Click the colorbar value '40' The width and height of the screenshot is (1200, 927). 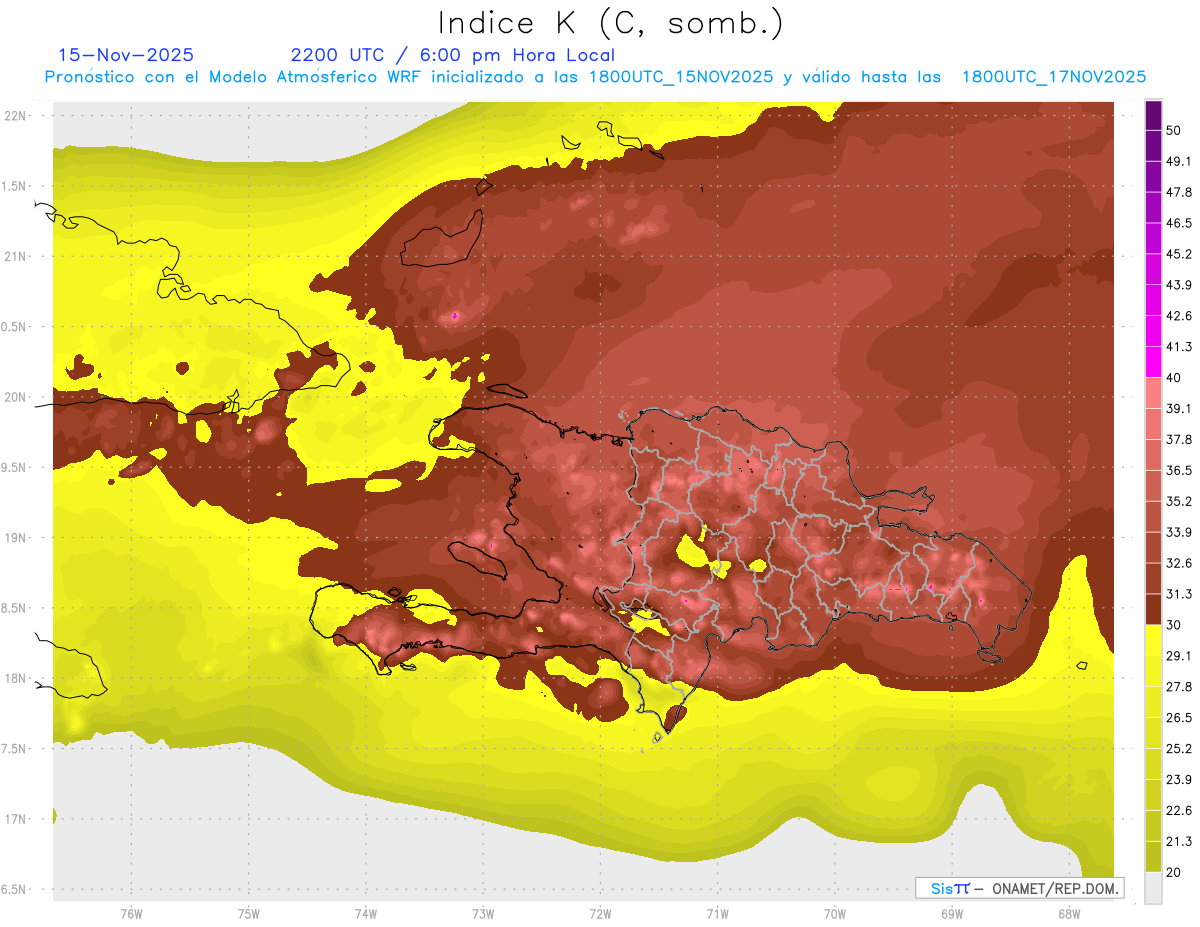pyautogui.click(x=1176, y=378)
